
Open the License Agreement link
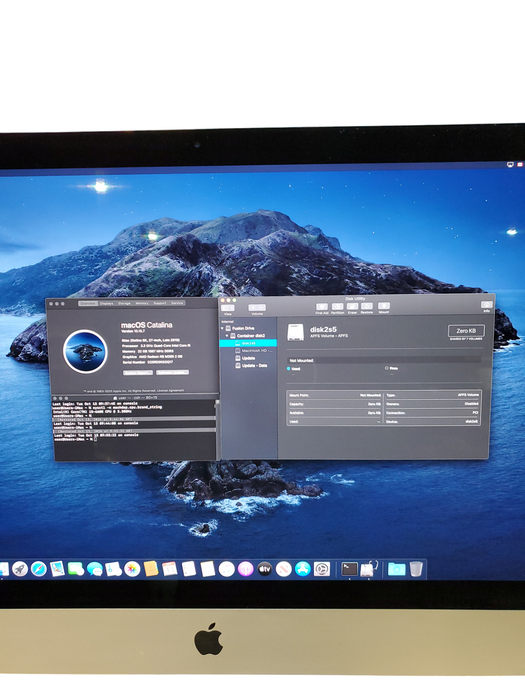[172, 390]
